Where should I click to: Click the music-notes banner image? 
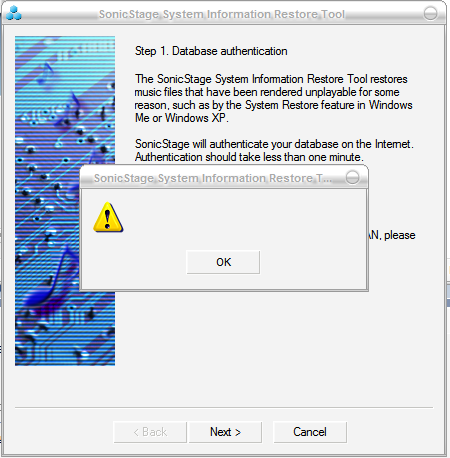(65, 201)
